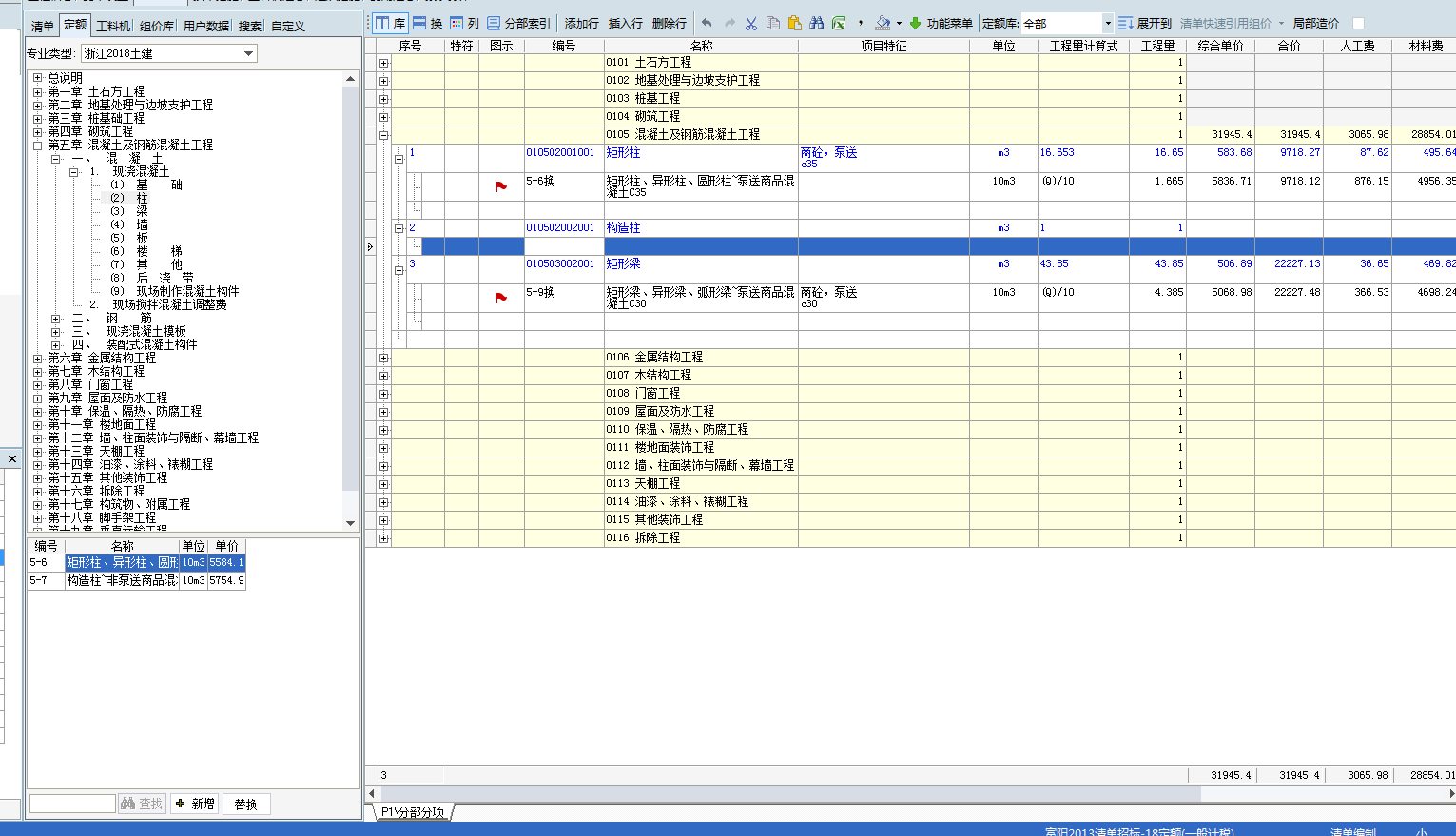Expand tree node 第一章 土石方工程
The height and width of the screenshot is (836, 1456).
[x=38, y=91]
